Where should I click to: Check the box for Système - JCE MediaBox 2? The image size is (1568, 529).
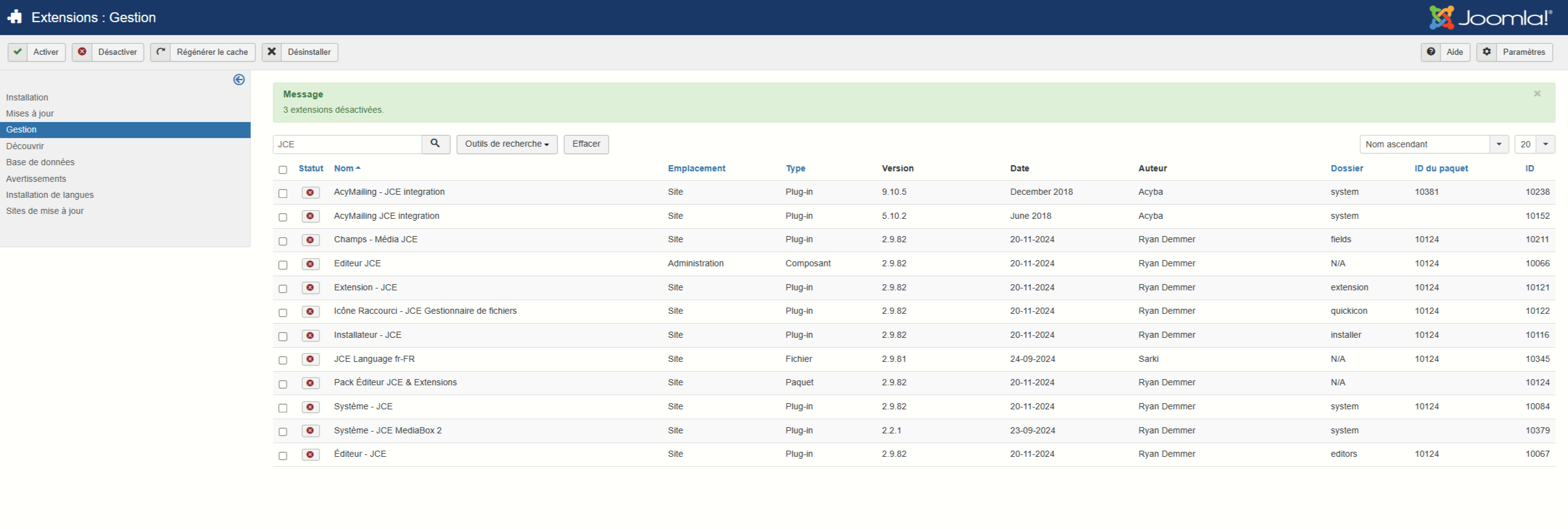(x=283, y=432)
